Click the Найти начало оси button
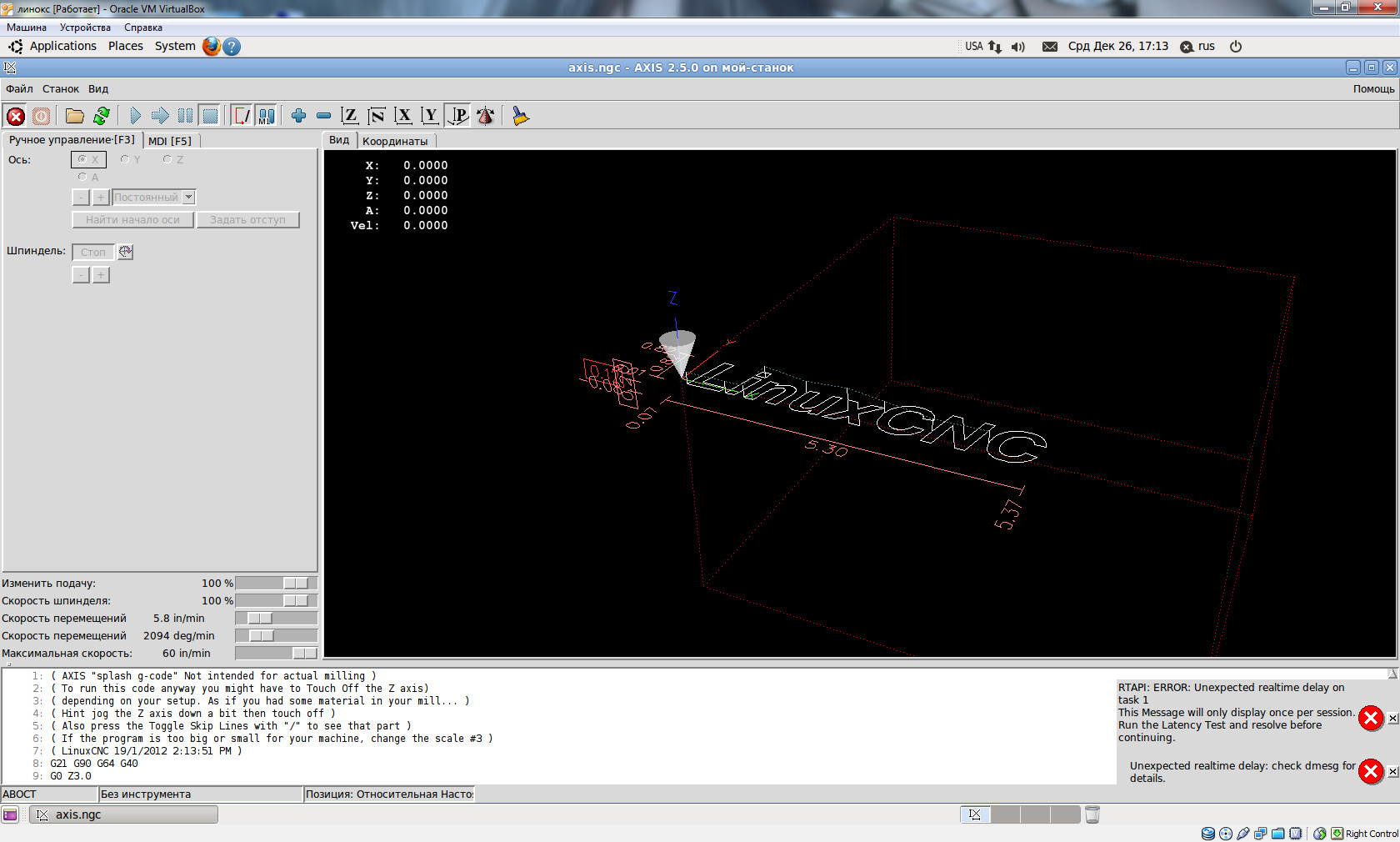The width and height of the screenshot is (1400, 842). 132,220
